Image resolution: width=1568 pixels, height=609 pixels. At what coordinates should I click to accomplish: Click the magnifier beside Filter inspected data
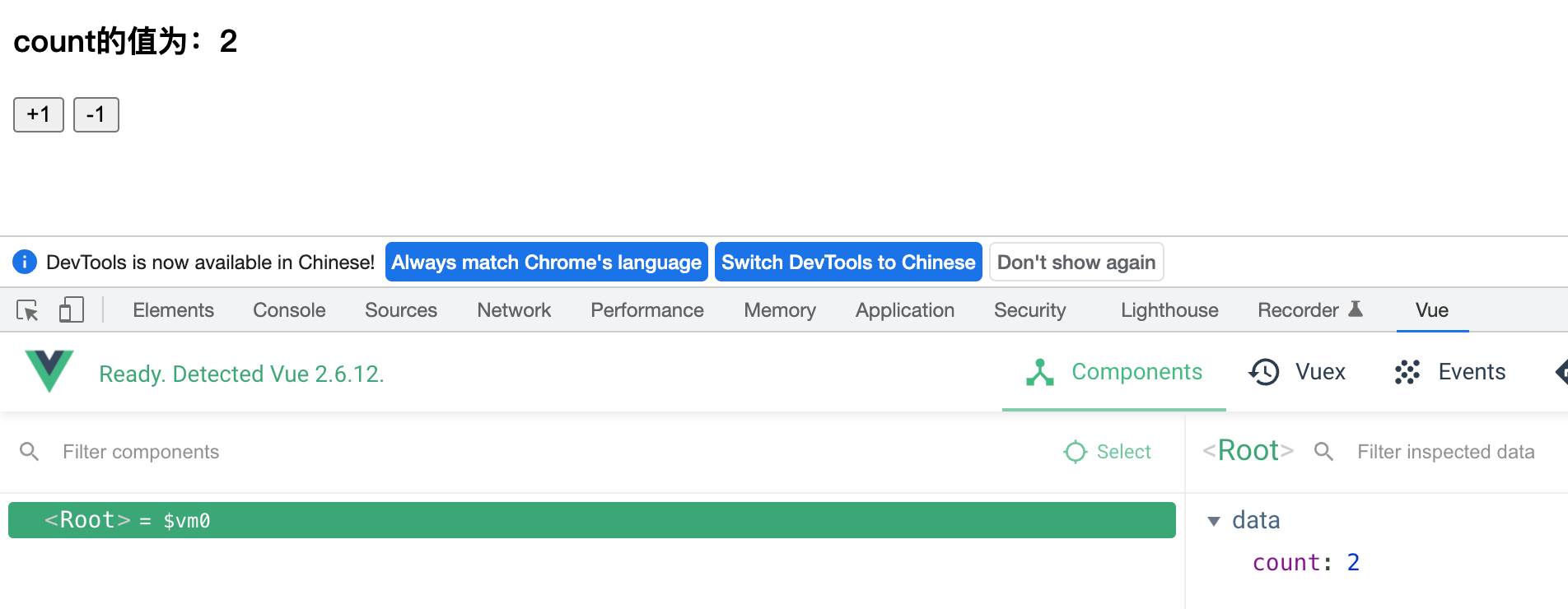1323,452
